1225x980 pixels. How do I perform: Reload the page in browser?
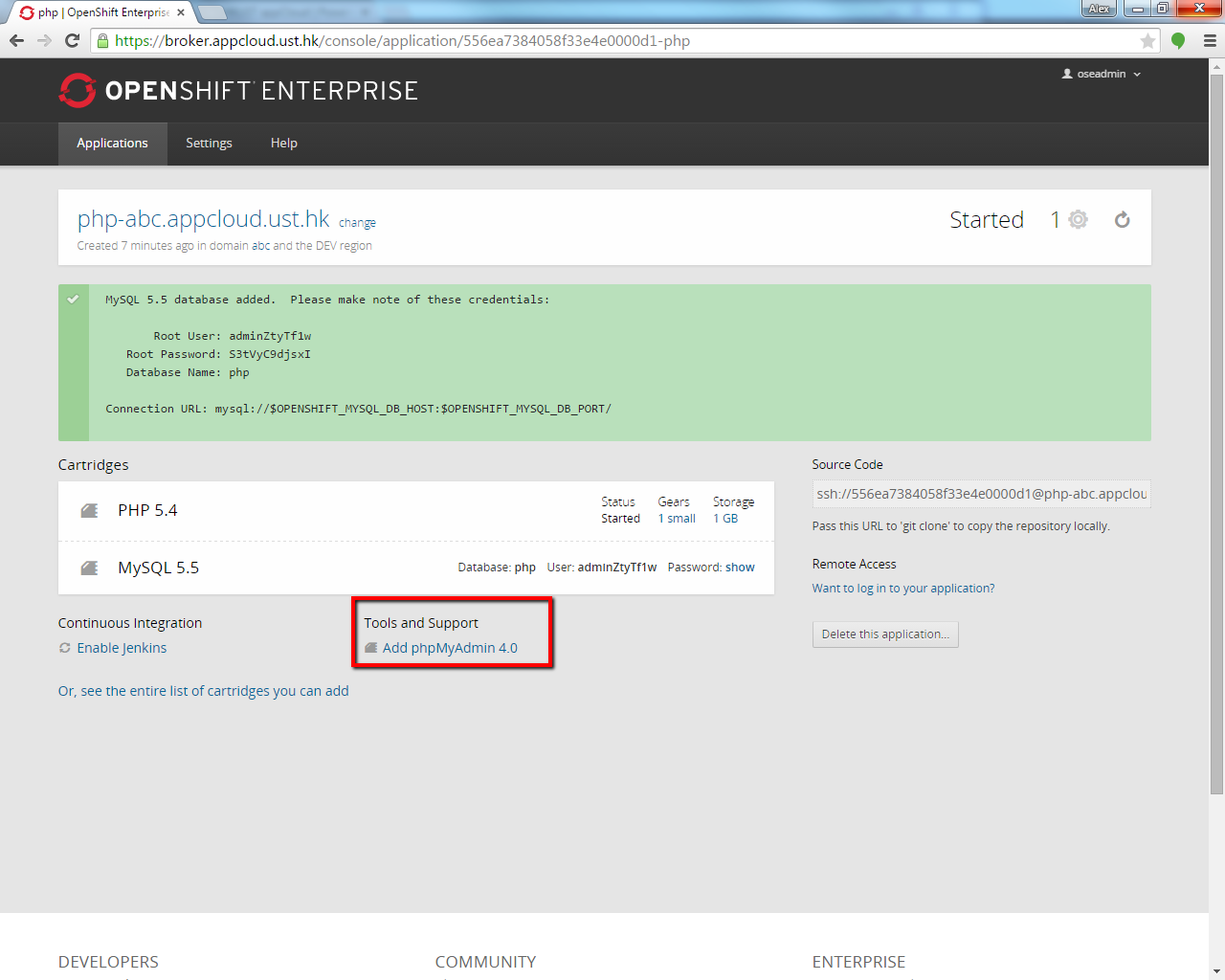[72, 40]
